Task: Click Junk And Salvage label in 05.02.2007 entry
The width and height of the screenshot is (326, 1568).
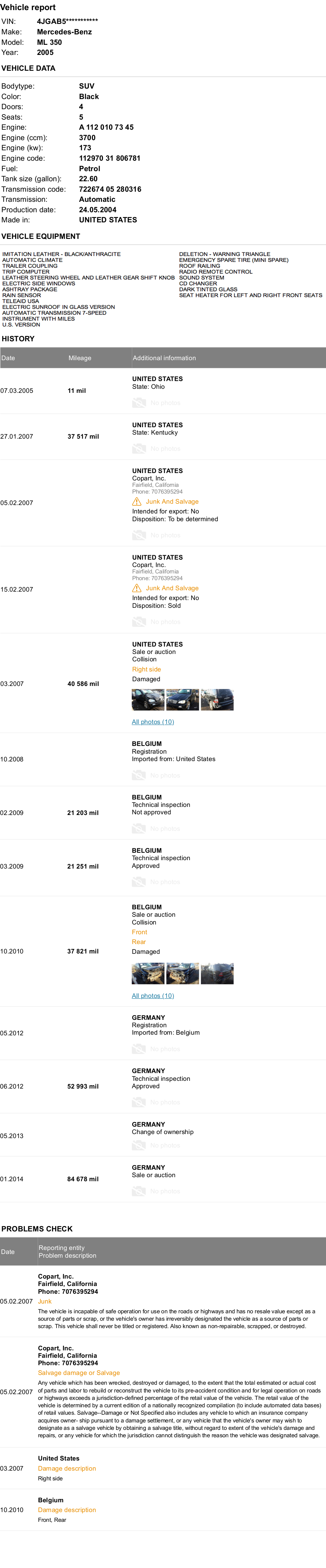Action: coord(172,502)
